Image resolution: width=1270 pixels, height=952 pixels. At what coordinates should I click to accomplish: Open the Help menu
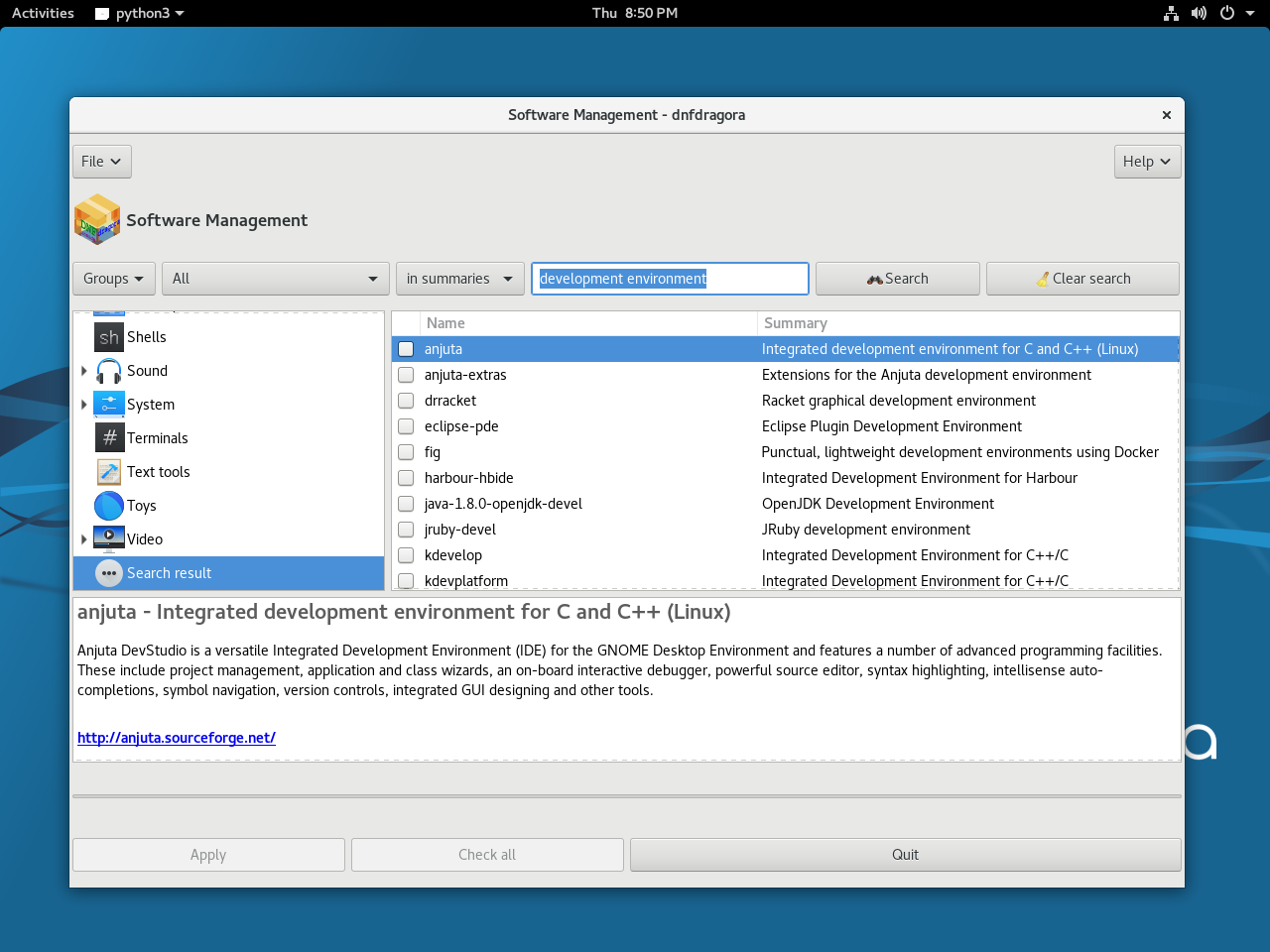point(1146,162)
